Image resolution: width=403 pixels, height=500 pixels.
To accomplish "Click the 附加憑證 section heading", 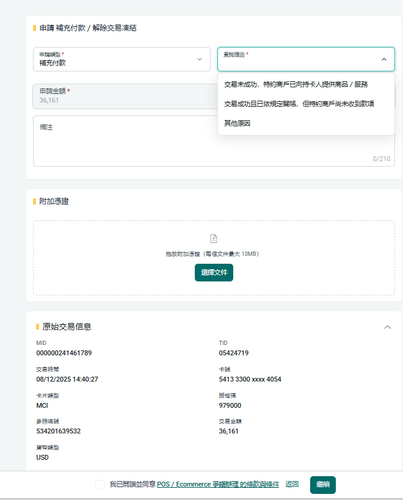I will pyautogui.click(x=54, y=201).
